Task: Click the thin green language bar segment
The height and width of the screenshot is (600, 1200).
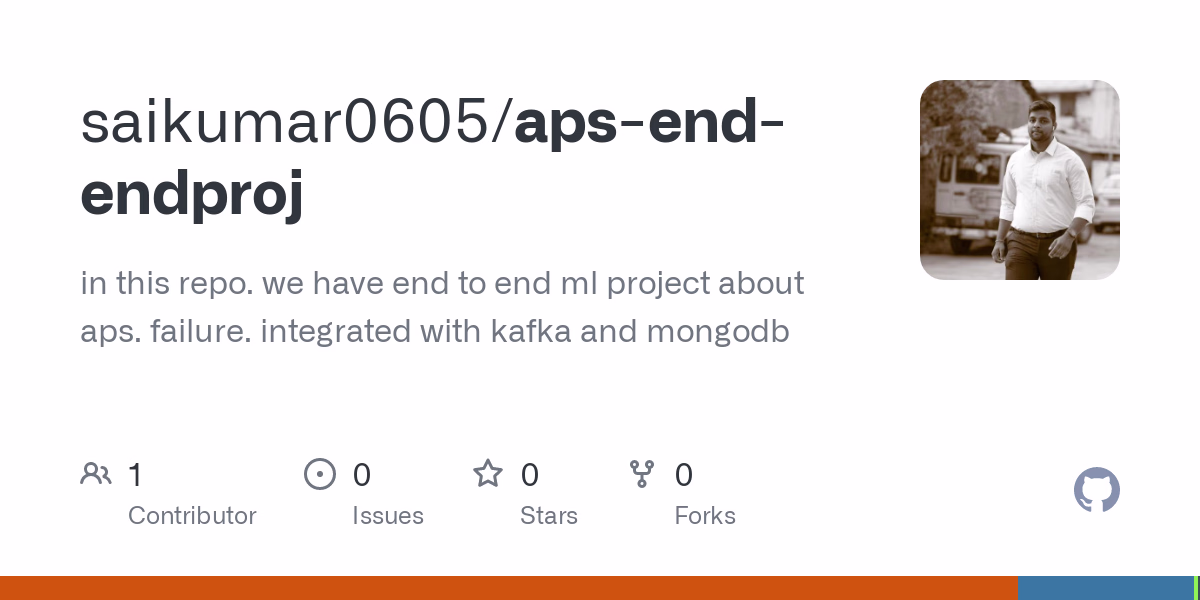Action: pyautogui.click(x=1196, y=588)
